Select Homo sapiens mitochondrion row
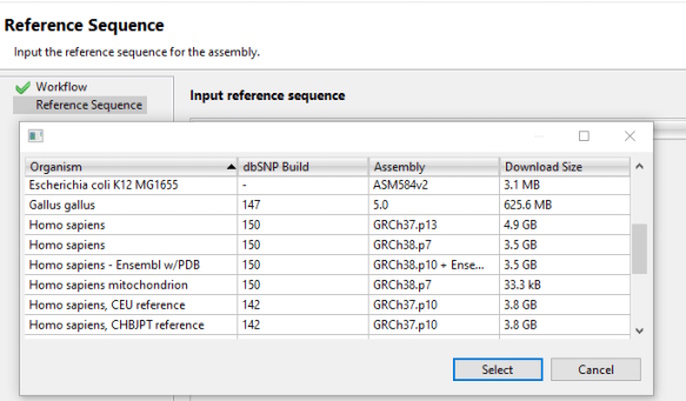The image size is (686, 401). [x=327, y=285]
